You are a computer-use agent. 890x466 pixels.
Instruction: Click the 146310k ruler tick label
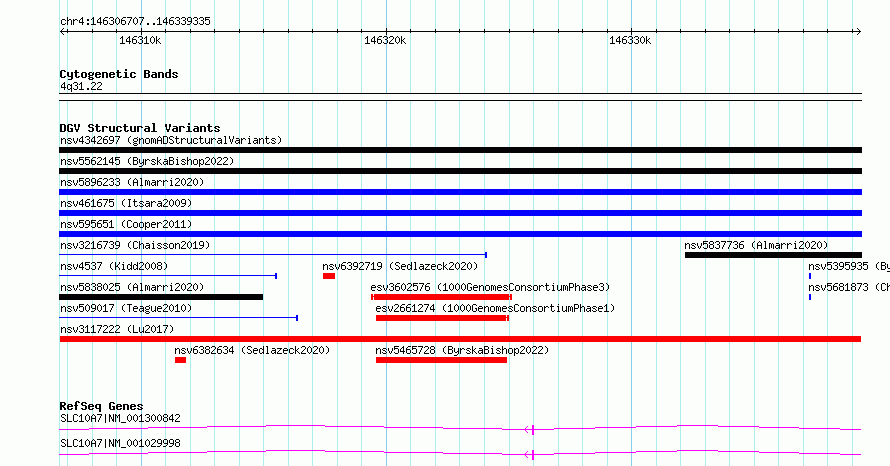[140, 40]
